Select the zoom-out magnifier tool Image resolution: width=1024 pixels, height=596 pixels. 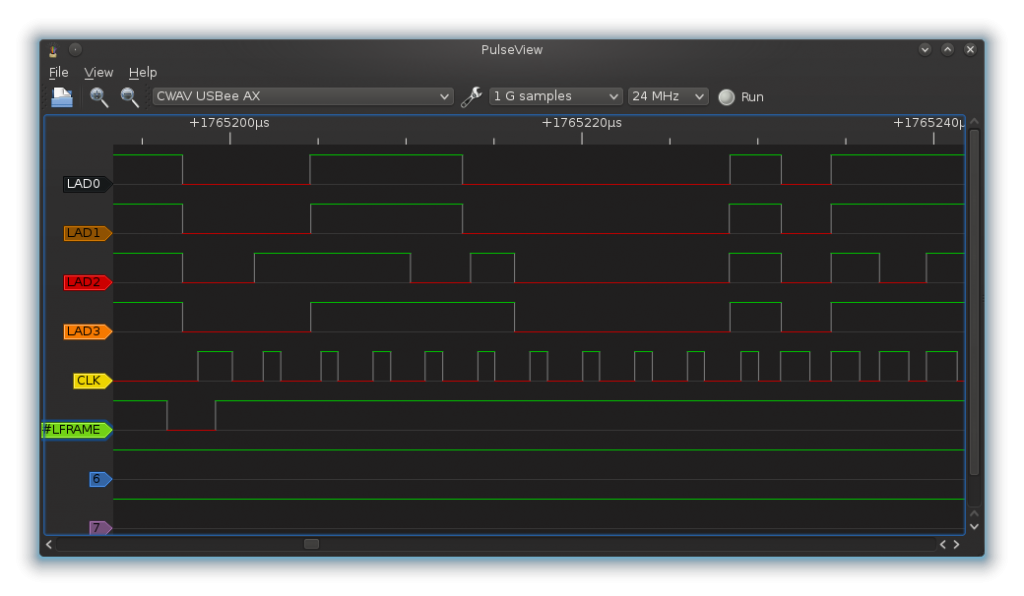coord(129,96)
